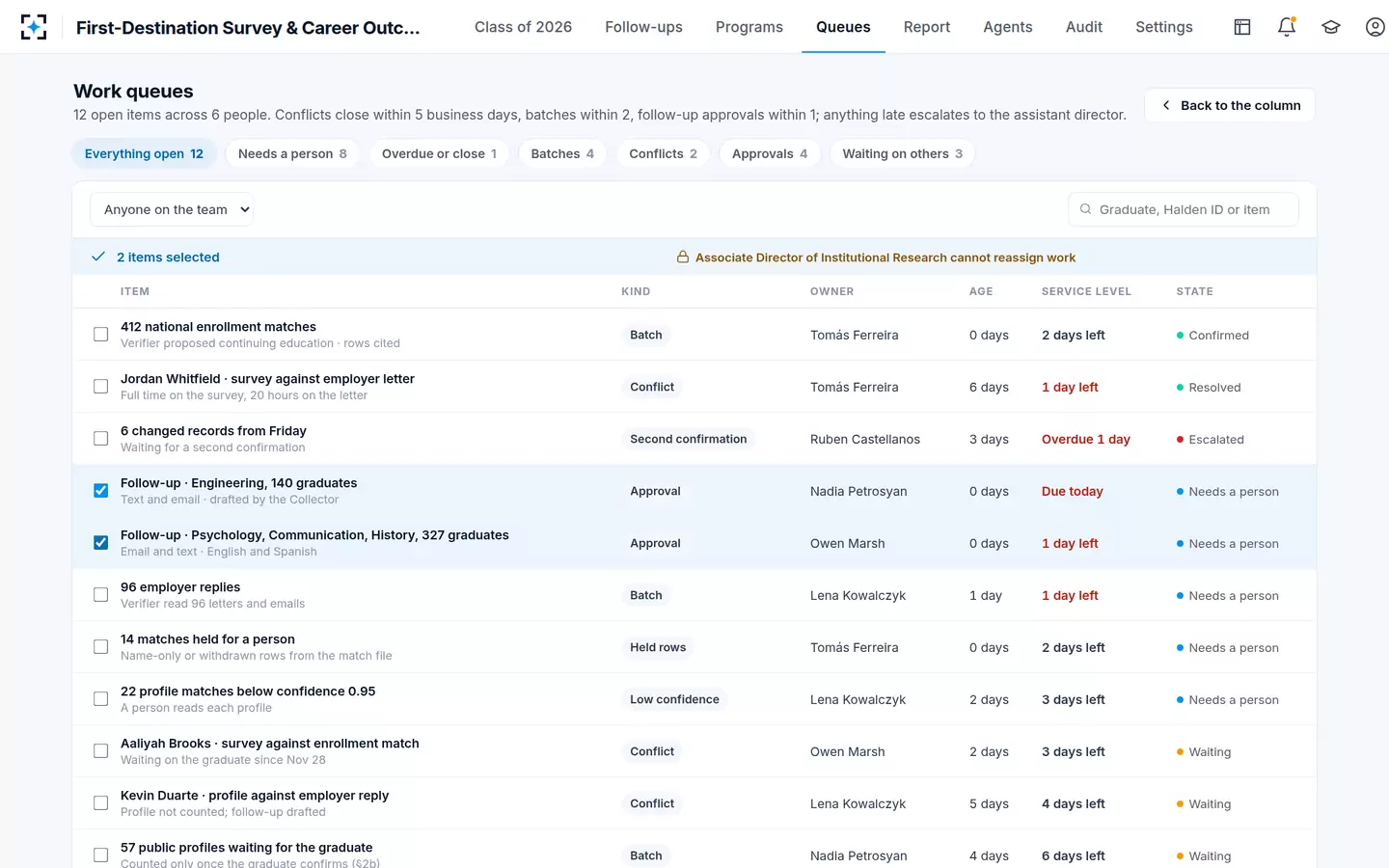Select the Everything open filter
This screenshot has height=868, width=1389.
tap(144, 153)
